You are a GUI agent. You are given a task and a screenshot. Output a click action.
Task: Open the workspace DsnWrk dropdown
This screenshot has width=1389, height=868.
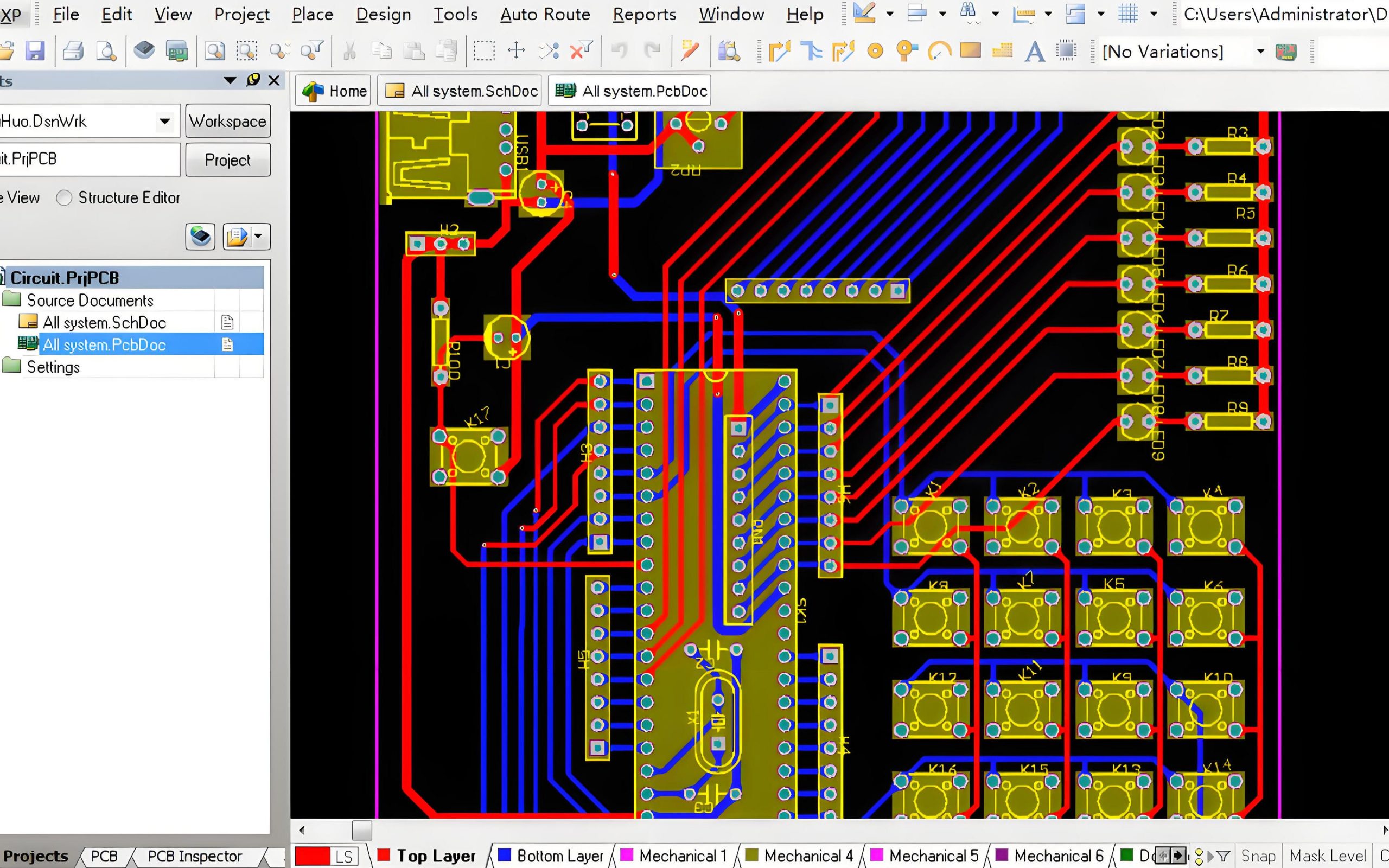pyautogui.click(x=165, y=121)
